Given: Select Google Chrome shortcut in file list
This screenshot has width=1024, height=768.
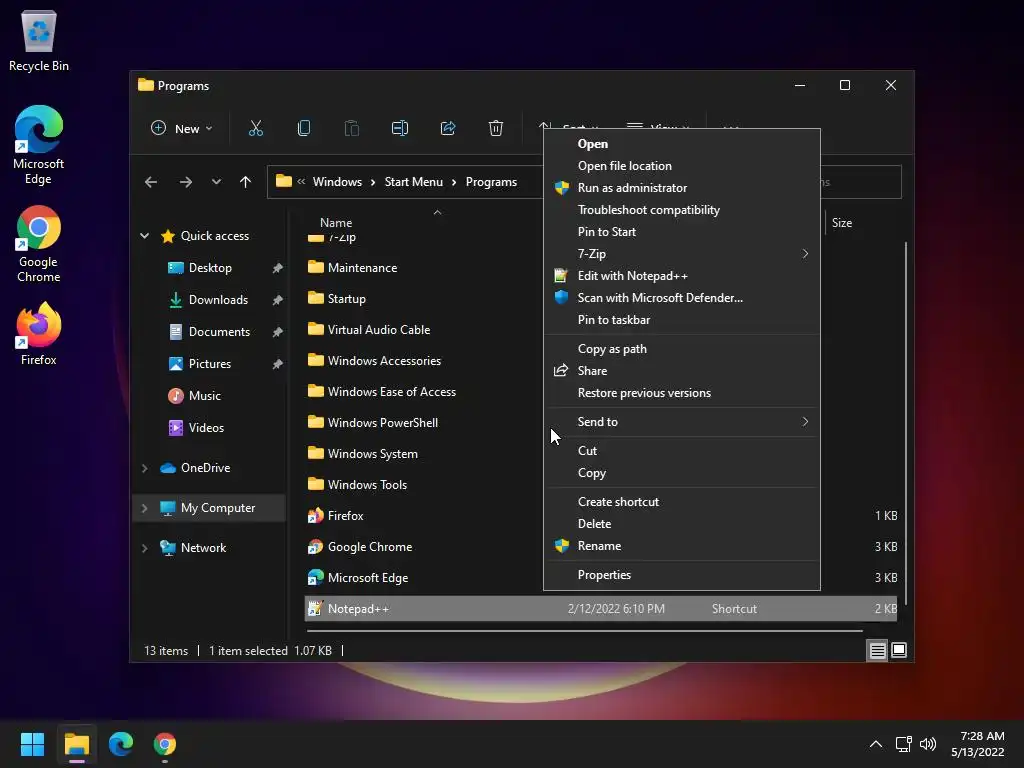Looking at the screenshot, I should [x=370, y=547].
